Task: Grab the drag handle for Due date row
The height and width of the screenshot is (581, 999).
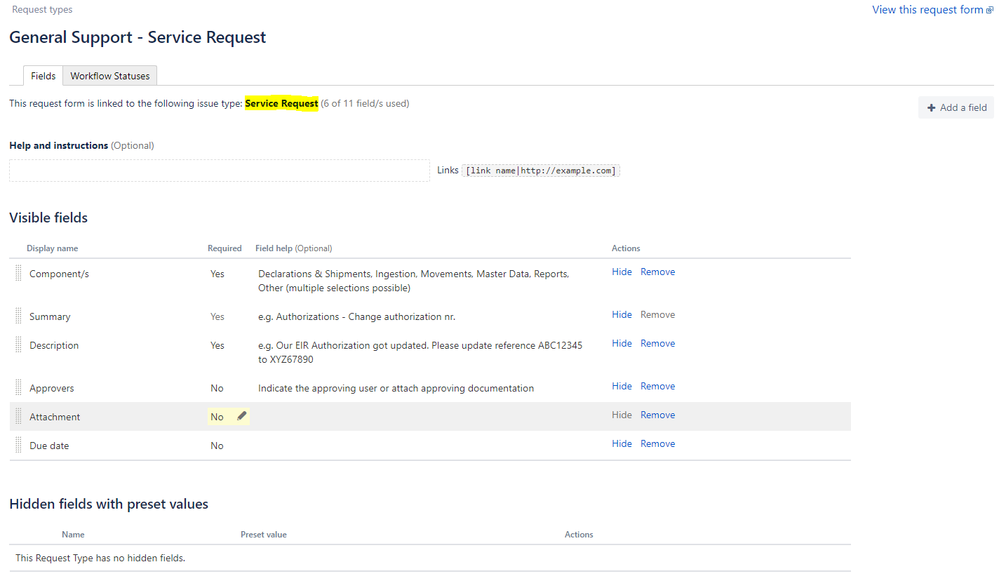Action: 18,445
